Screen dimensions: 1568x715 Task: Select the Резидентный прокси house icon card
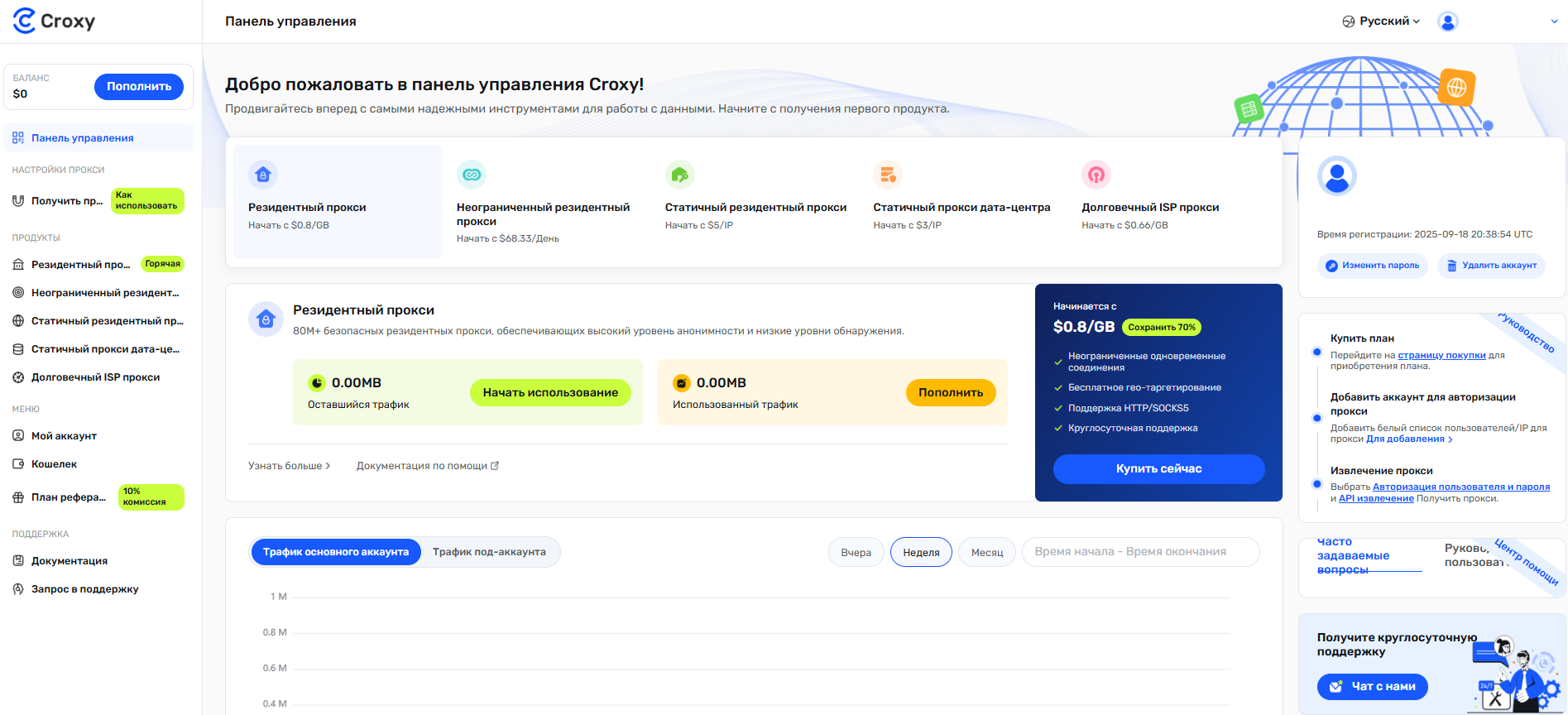tap(263, 175)
